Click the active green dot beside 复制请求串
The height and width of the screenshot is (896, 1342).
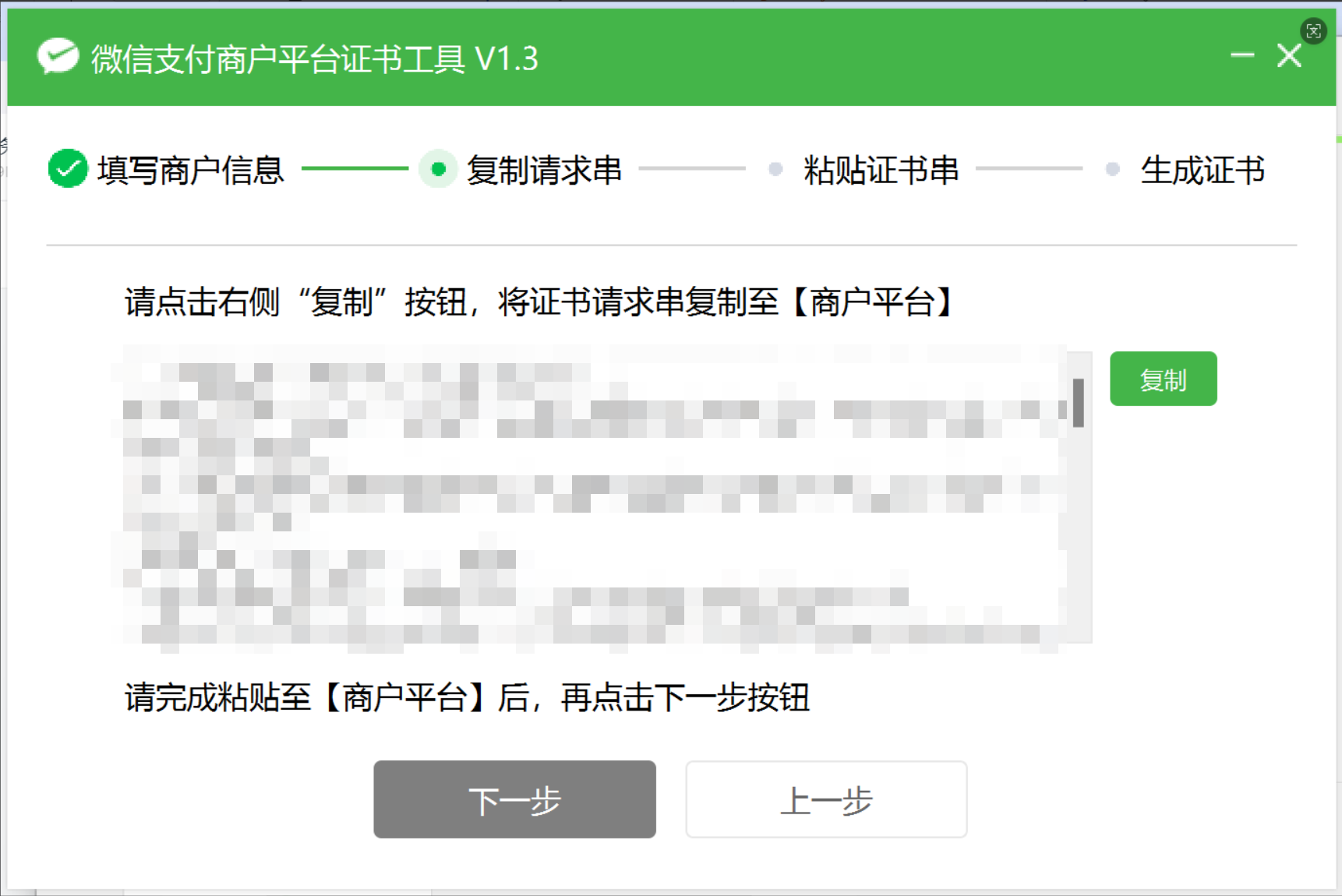438,169
